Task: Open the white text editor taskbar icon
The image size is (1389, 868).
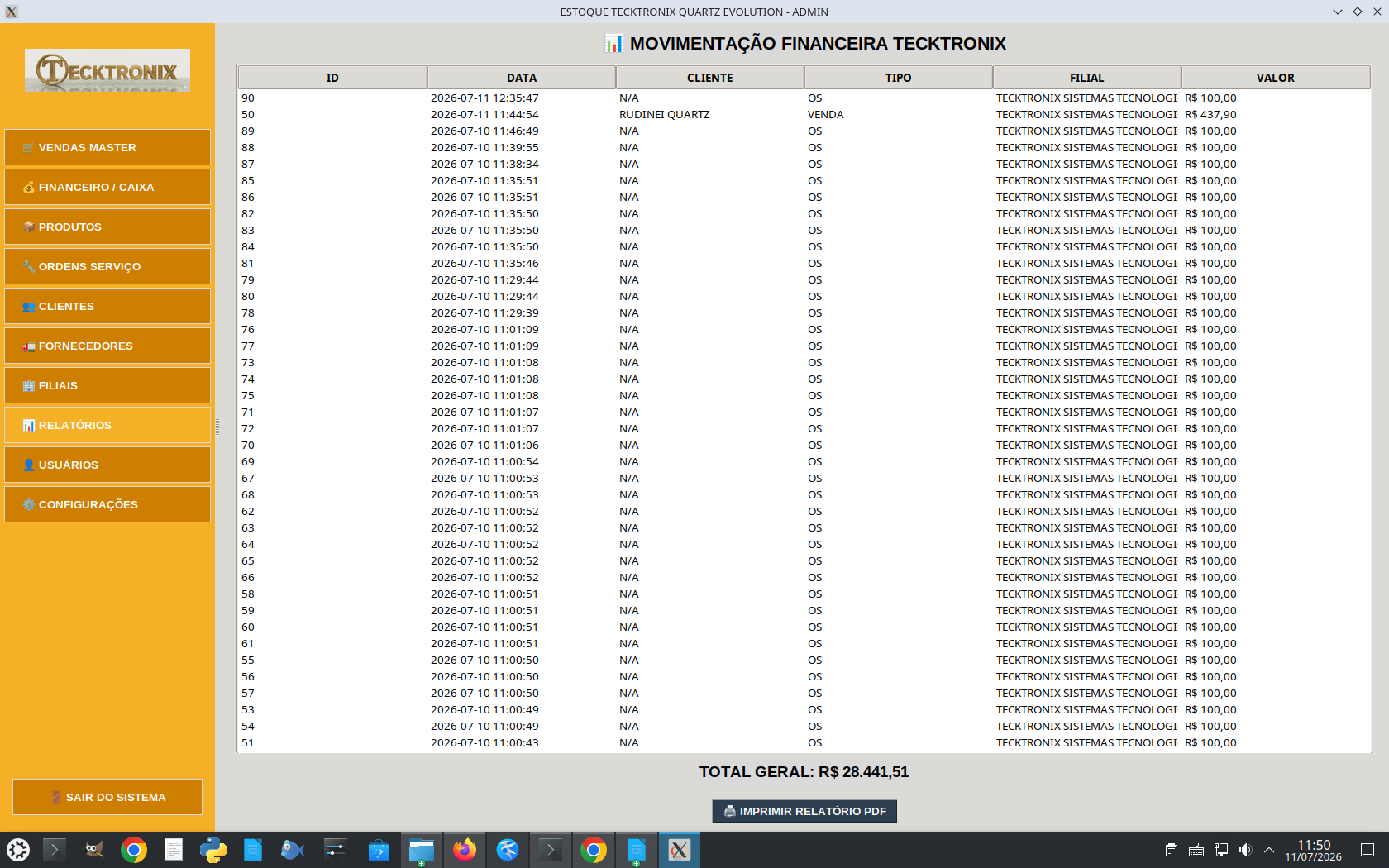Action: (x=174, y=850)
